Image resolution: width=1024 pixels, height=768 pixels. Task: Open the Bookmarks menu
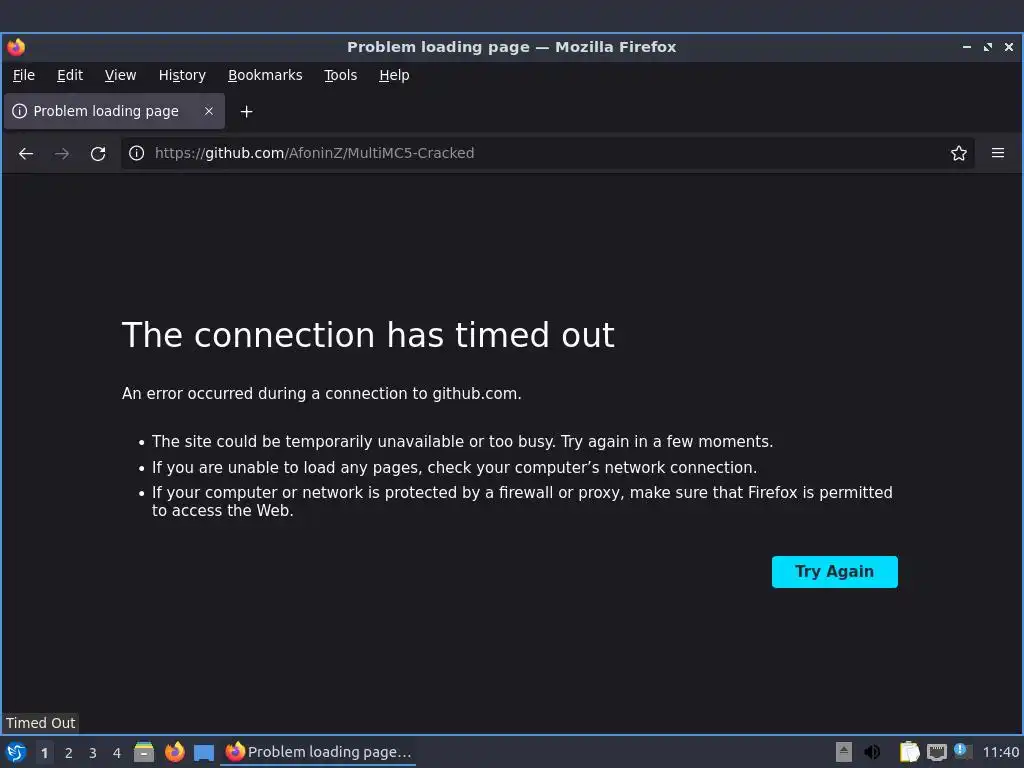pyautogui.click(x=265, y=75)
